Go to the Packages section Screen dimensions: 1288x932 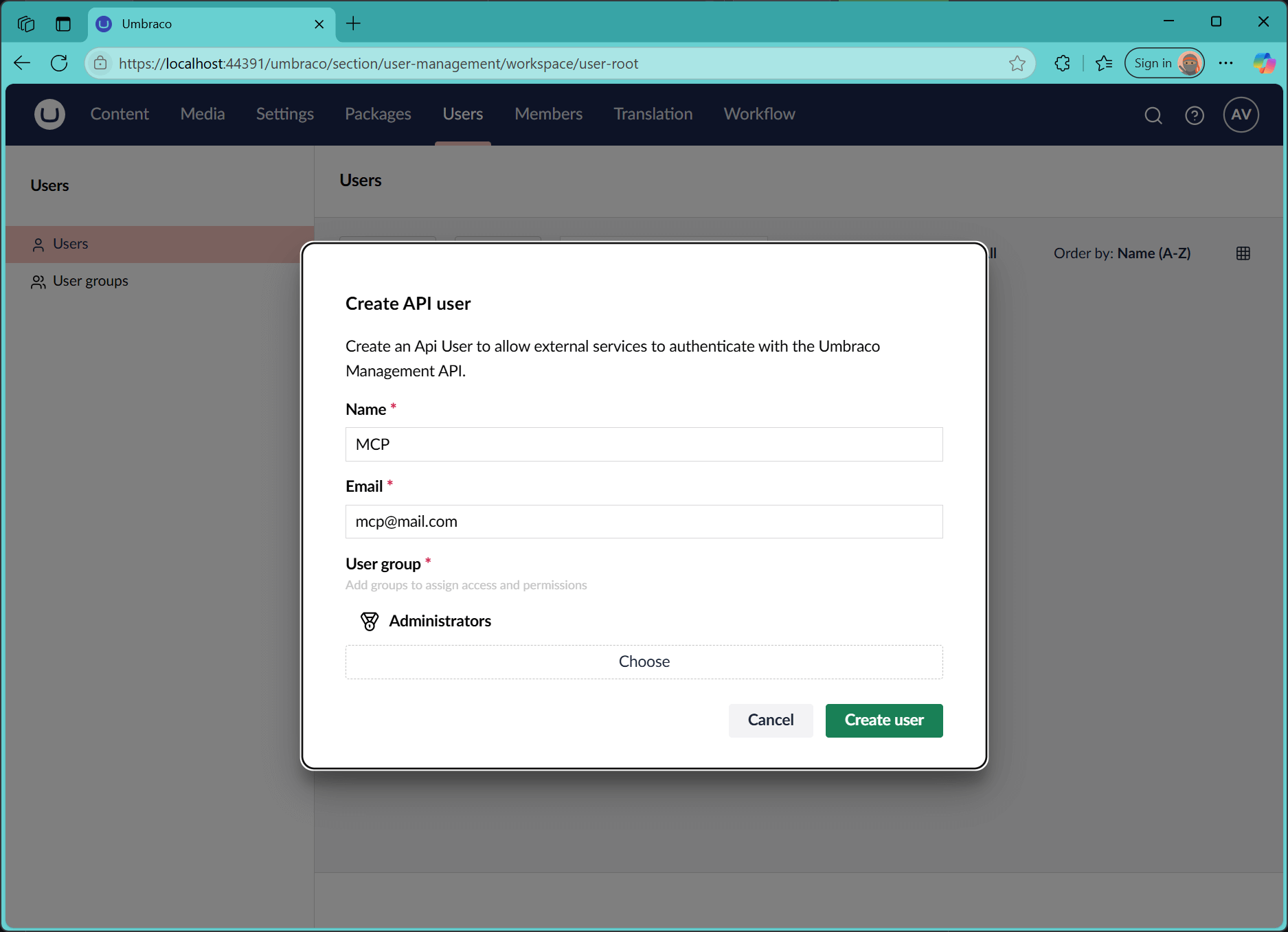pyautogui.click(x=378, y=114)
